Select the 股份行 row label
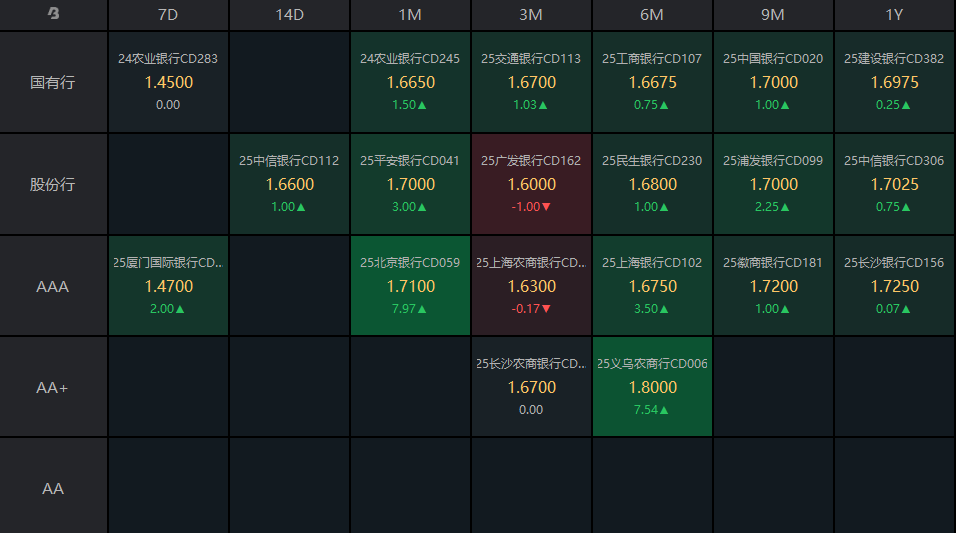This screenshot has height=533, width=956. point(53,184)
